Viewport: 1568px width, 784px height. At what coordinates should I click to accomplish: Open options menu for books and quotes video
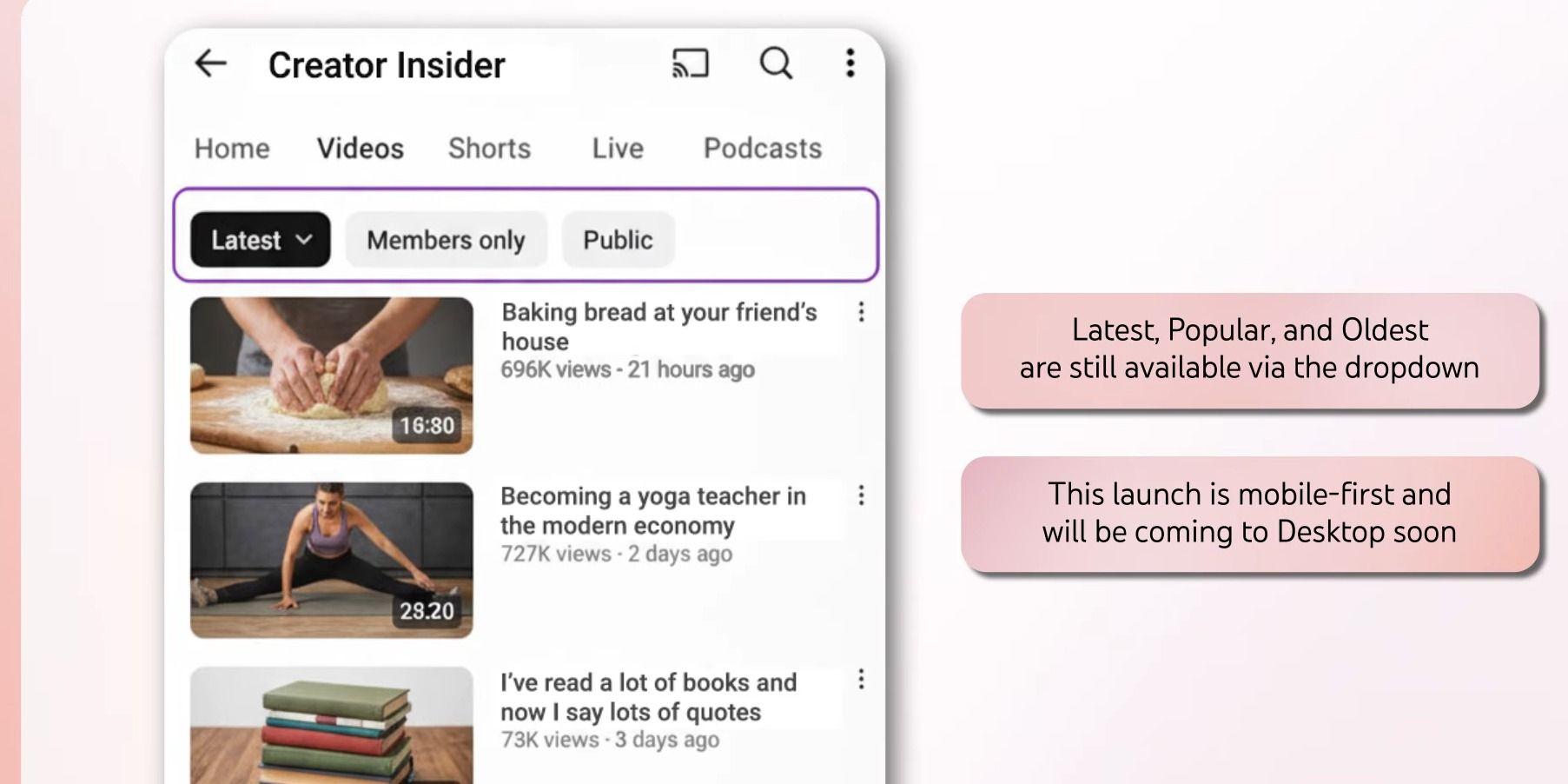point(861,680)
